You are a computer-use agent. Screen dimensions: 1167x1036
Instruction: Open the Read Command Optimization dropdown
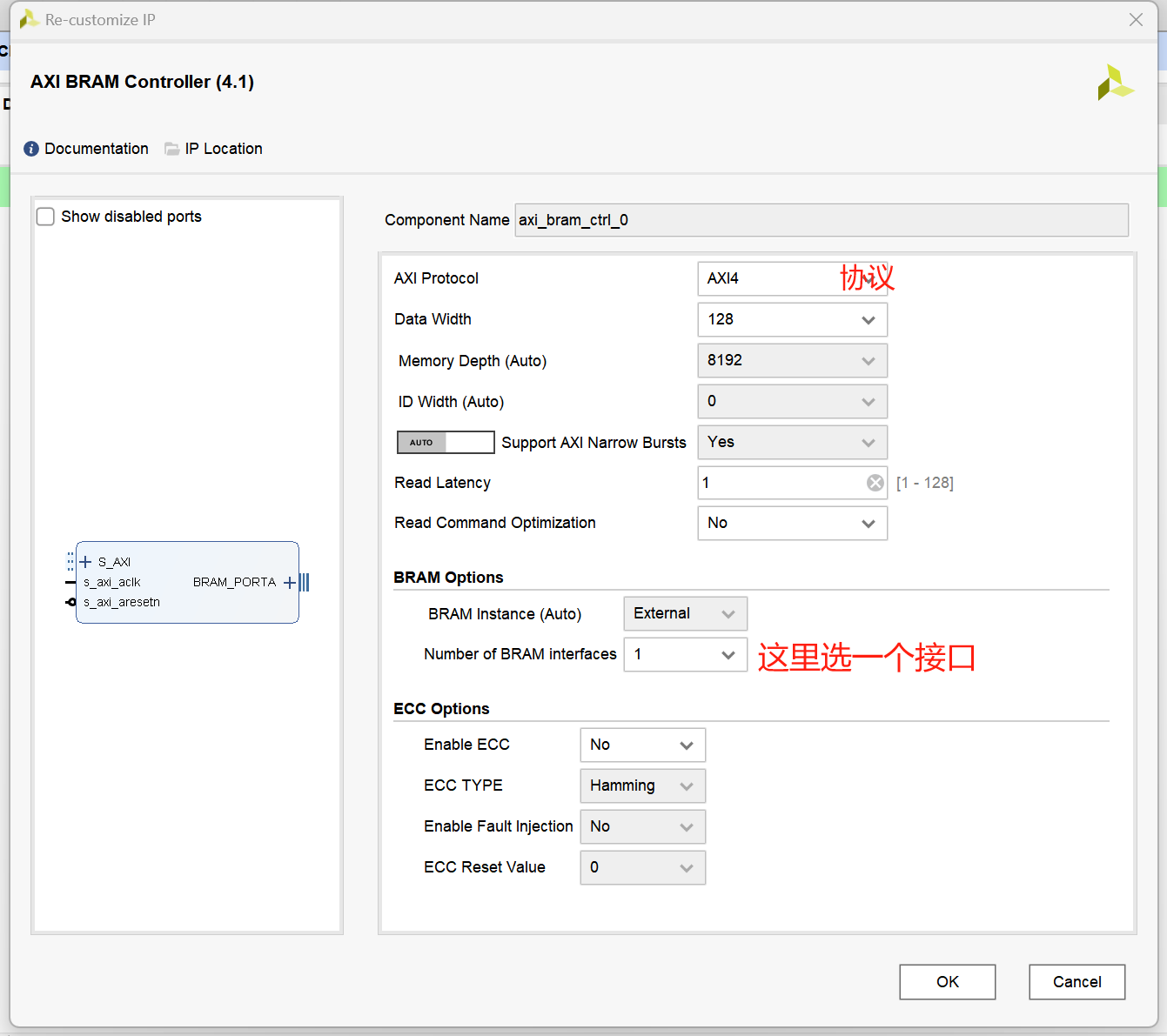click(868, 523)
